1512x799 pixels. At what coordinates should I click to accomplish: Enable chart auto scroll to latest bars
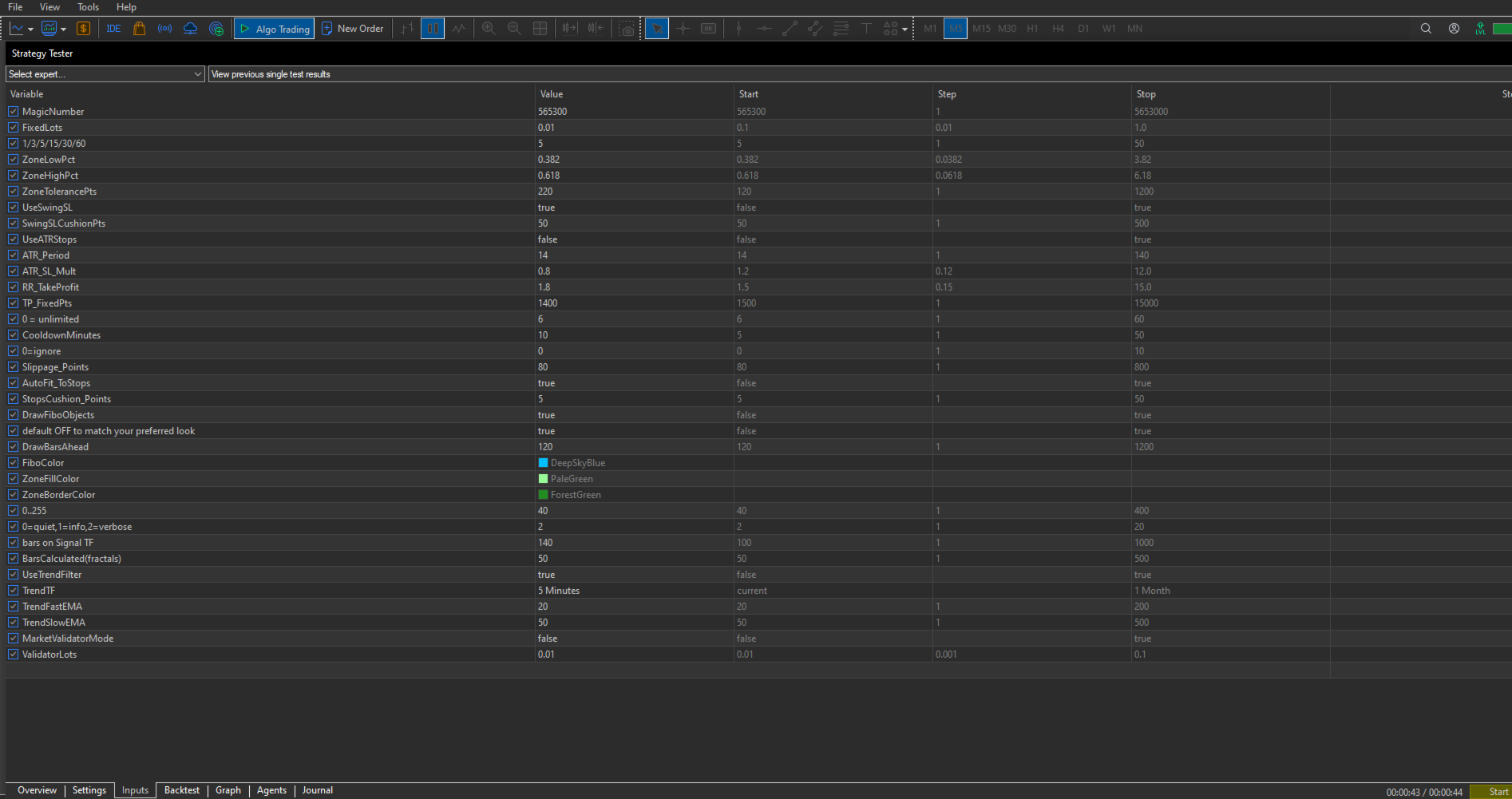coord(569,29)
